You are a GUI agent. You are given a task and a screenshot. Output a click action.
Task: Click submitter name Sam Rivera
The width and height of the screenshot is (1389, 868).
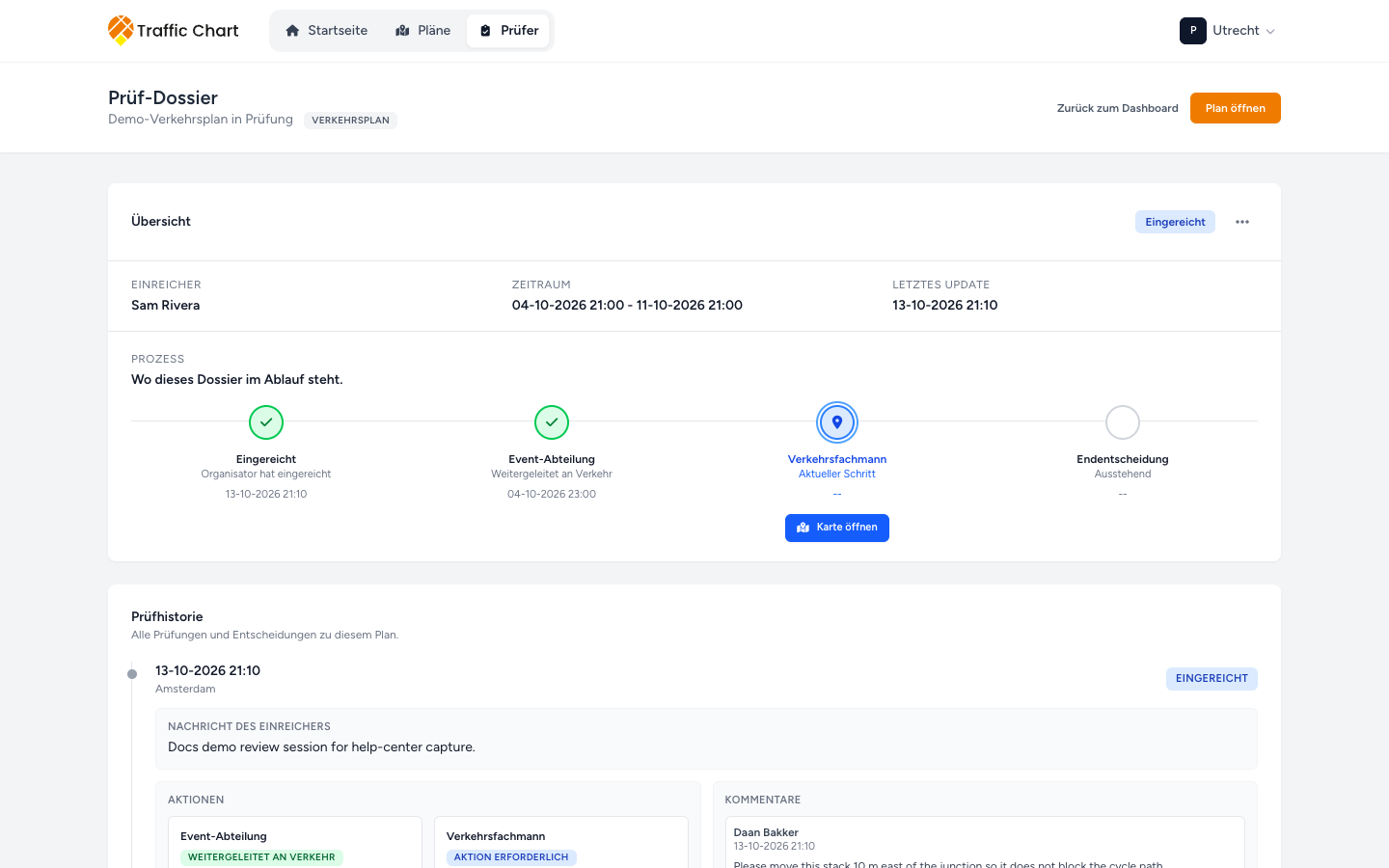point(166,306)
